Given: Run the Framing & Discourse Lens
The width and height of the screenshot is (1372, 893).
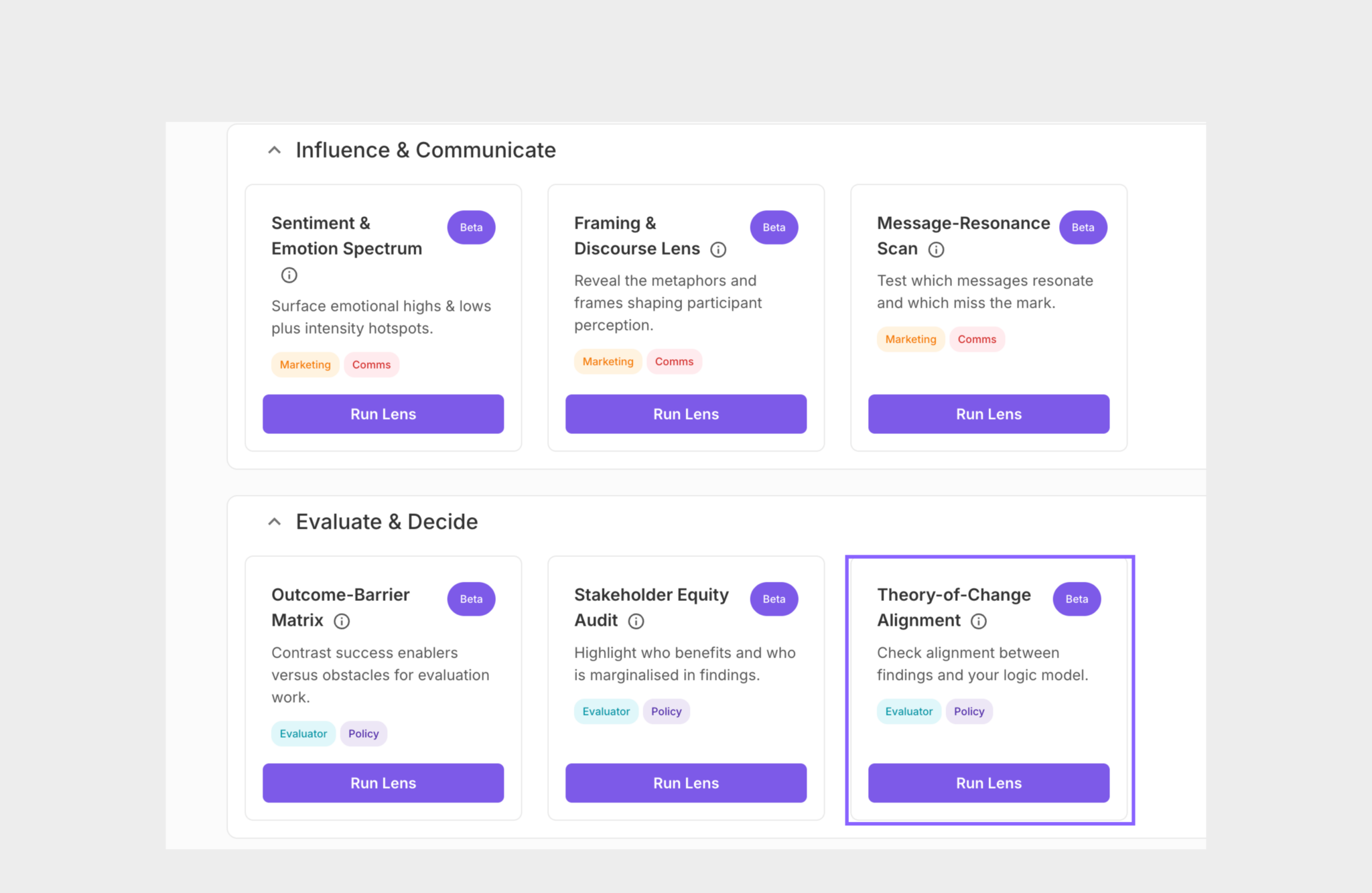Looking at the screenshot, I should [x=686, y=414].
